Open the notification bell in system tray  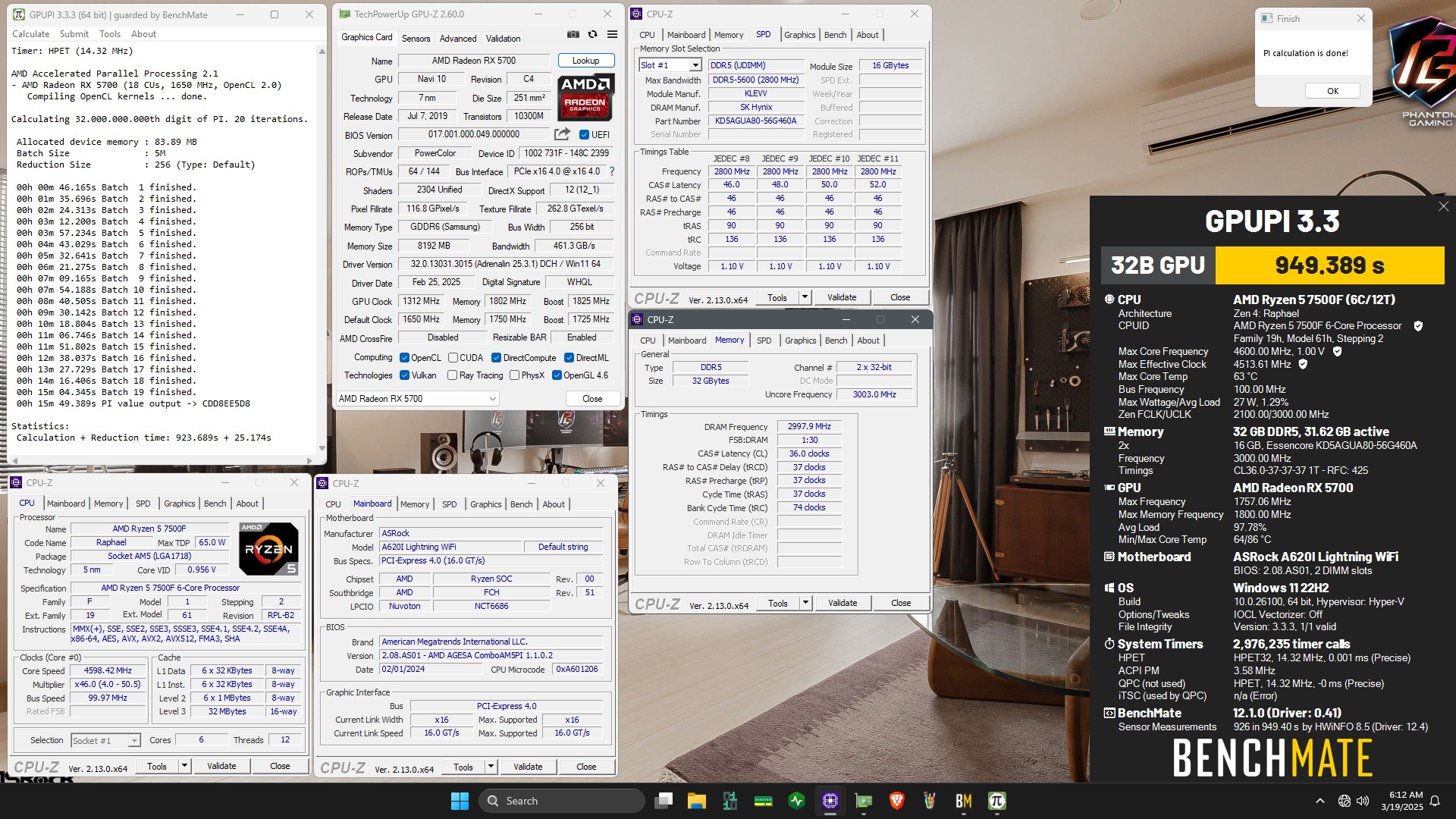coord(1435,801)
